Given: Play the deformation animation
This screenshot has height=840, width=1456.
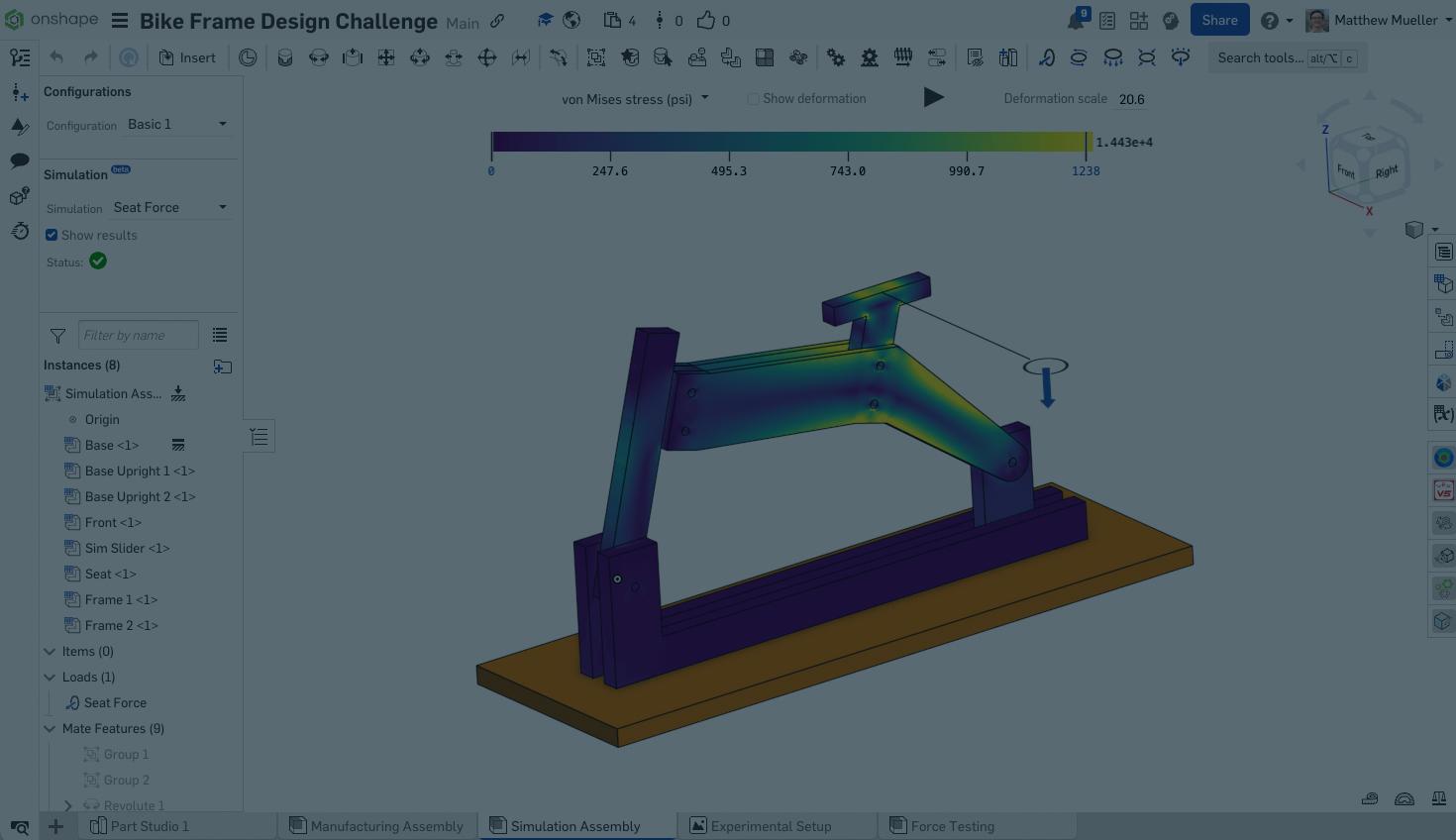Looking at the screenshot, I should tap(933, 97).
